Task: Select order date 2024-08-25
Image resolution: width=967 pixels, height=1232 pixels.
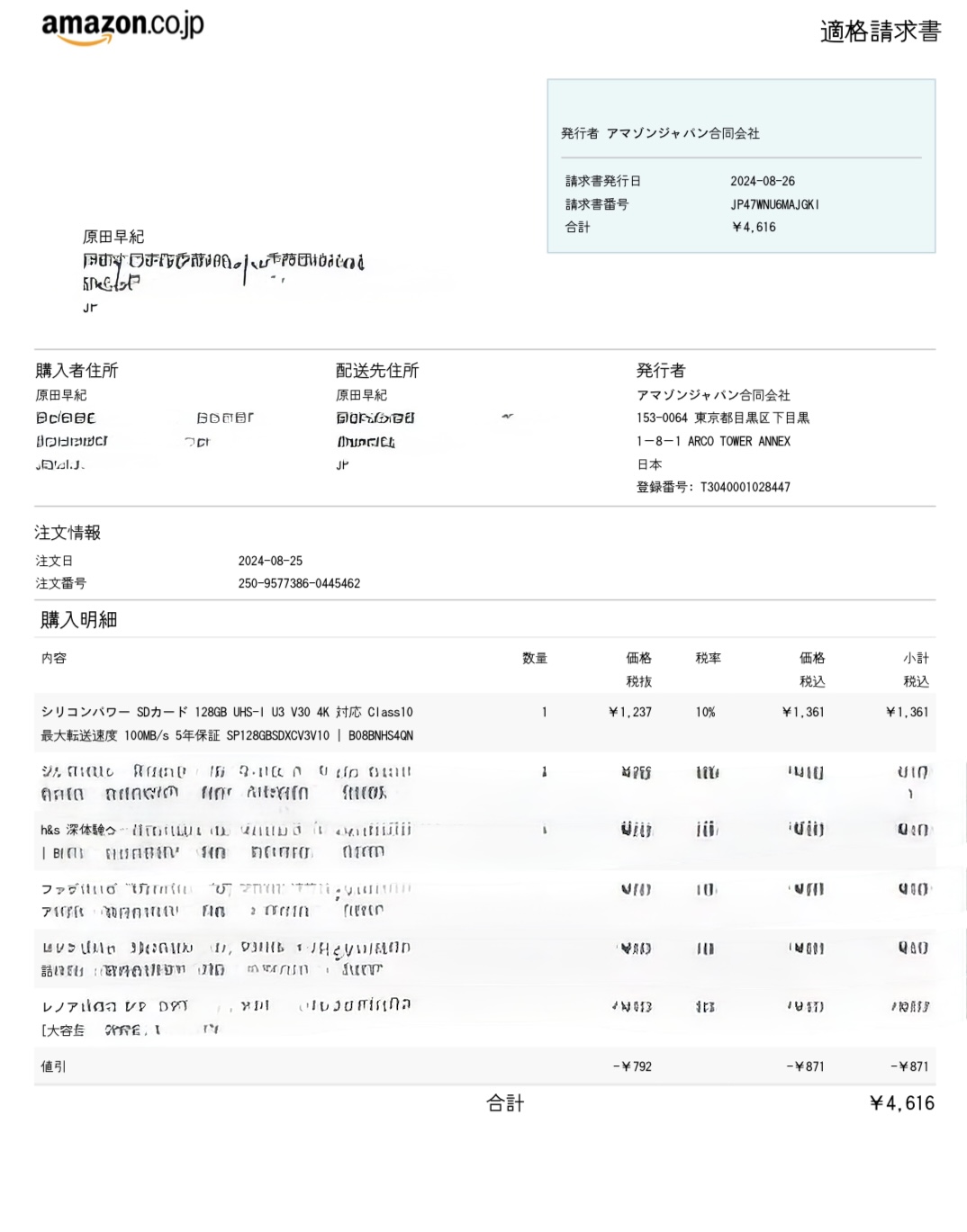Action: coord(270,561)
